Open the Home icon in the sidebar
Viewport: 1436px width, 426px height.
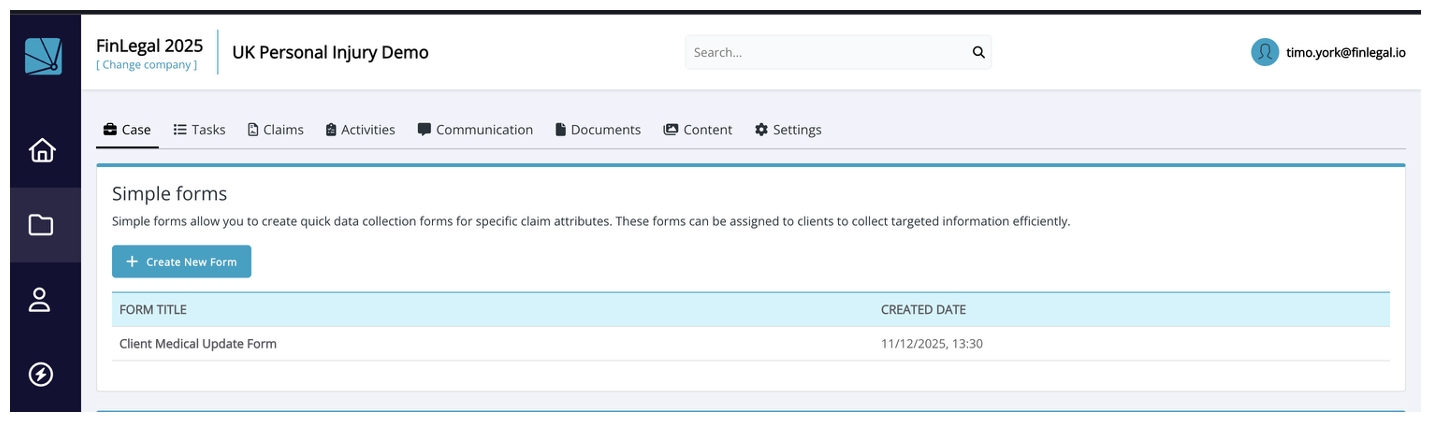42,150
